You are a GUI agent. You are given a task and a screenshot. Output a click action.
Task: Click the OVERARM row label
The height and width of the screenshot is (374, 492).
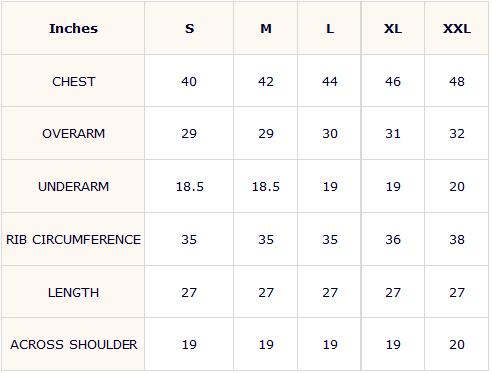74,134
